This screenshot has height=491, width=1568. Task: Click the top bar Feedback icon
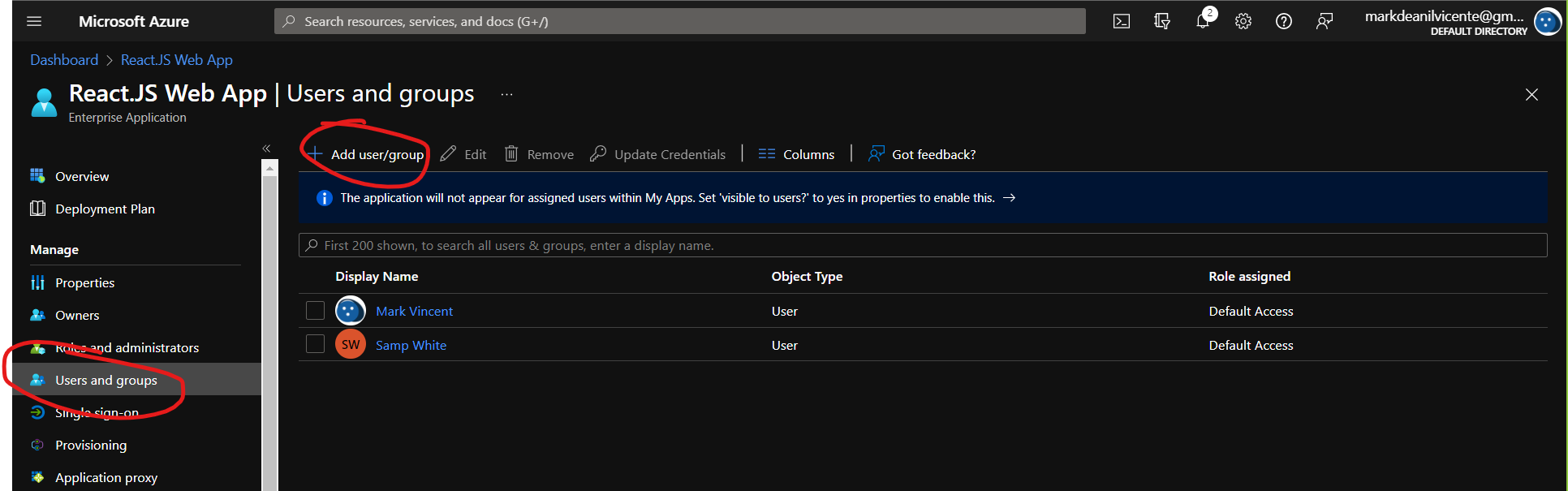(x=1325, y=22)
